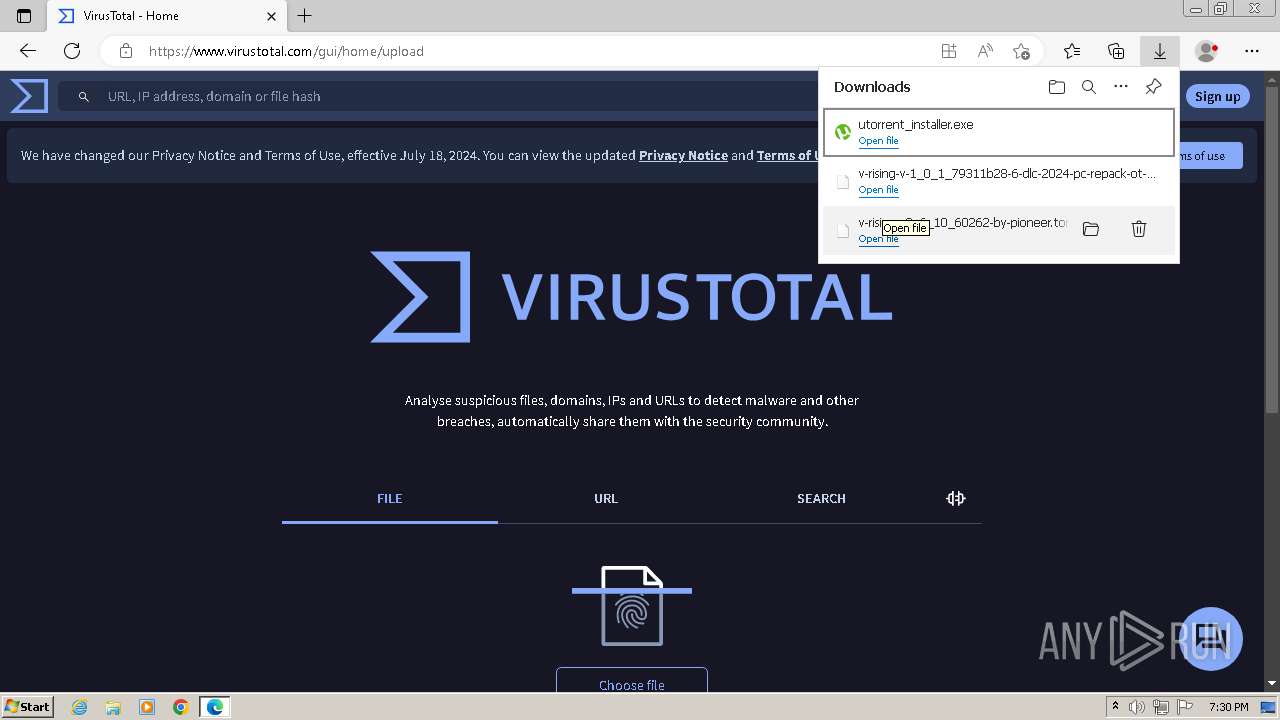Open Chrome from taskbar
This screenshot has height=720, width=1280.
(180, 707)
